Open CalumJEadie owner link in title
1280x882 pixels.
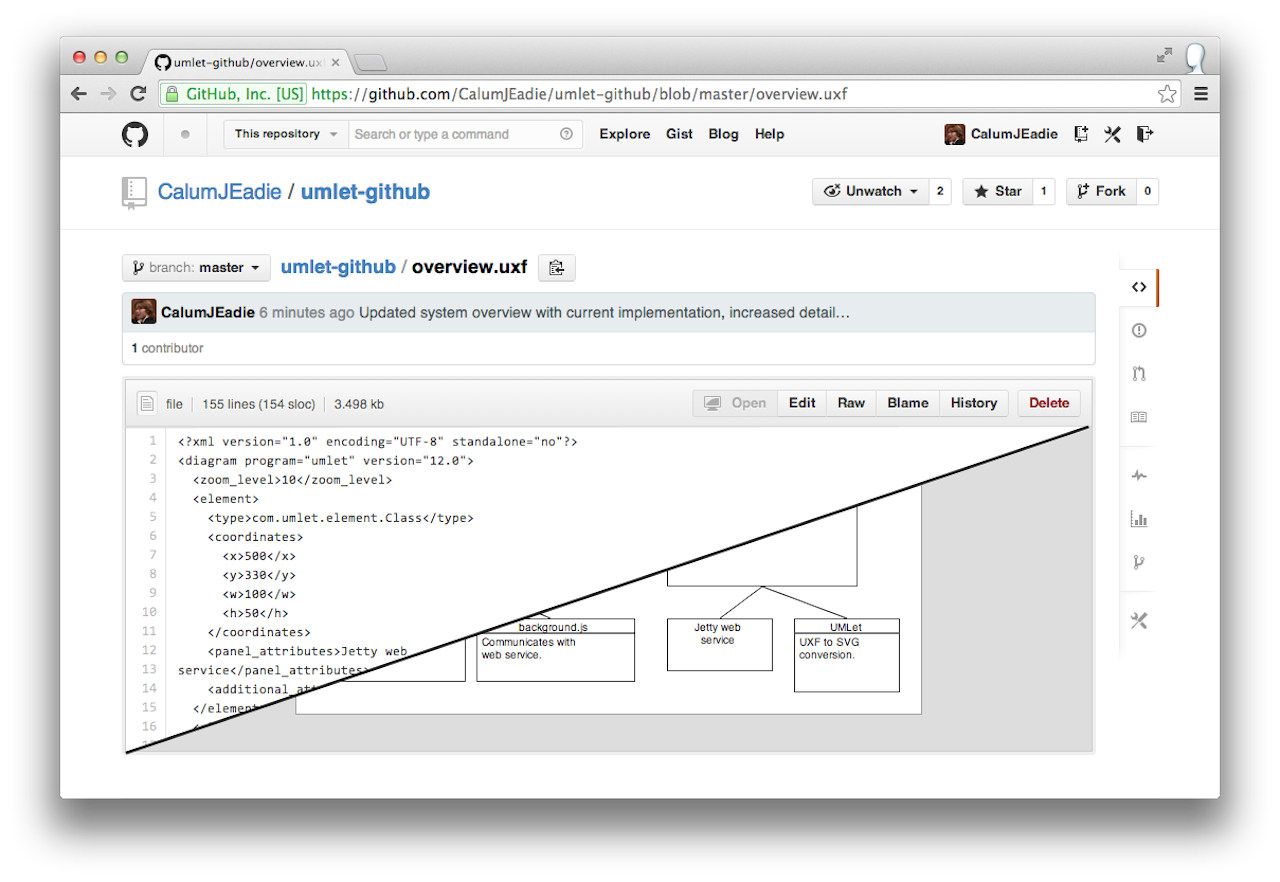coord(219,192)
